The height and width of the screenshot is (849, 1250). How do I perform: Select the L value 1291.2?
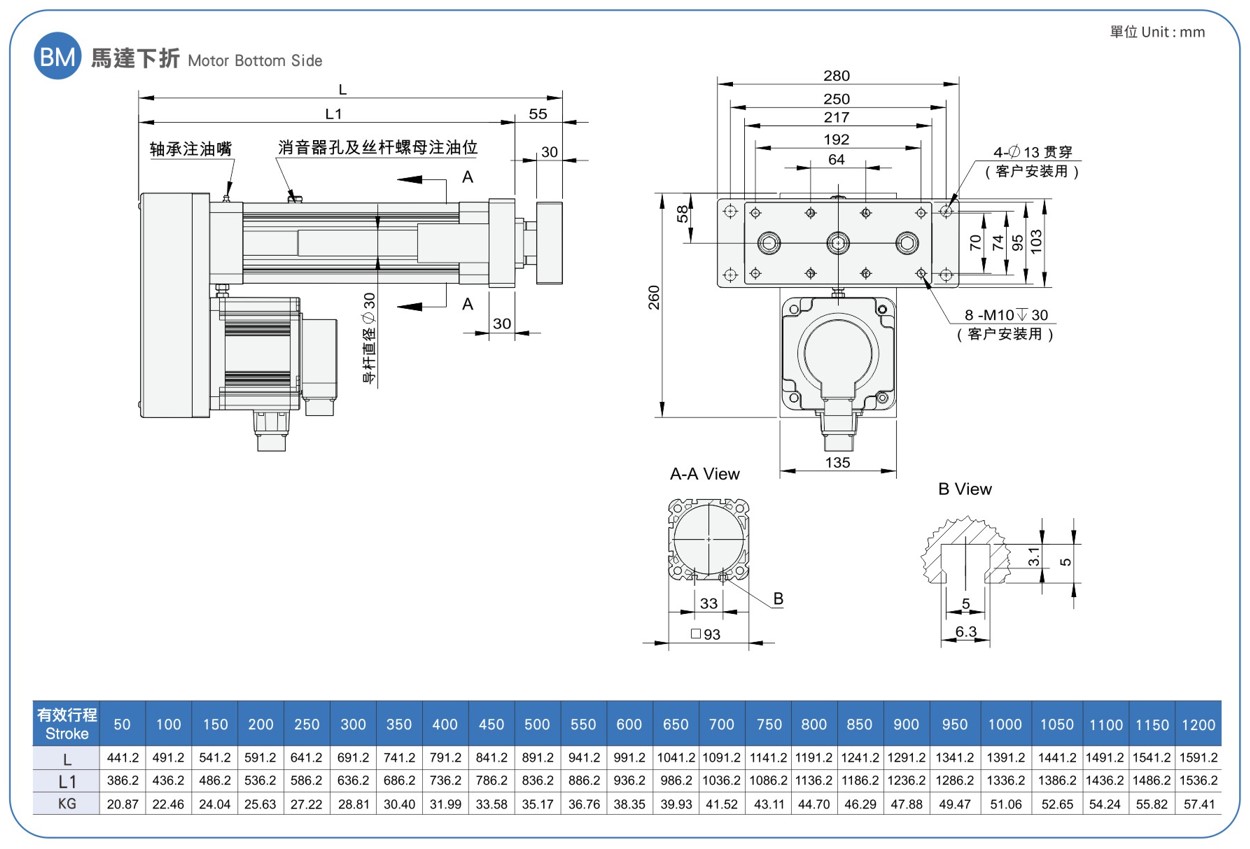(x=907, y=758)
